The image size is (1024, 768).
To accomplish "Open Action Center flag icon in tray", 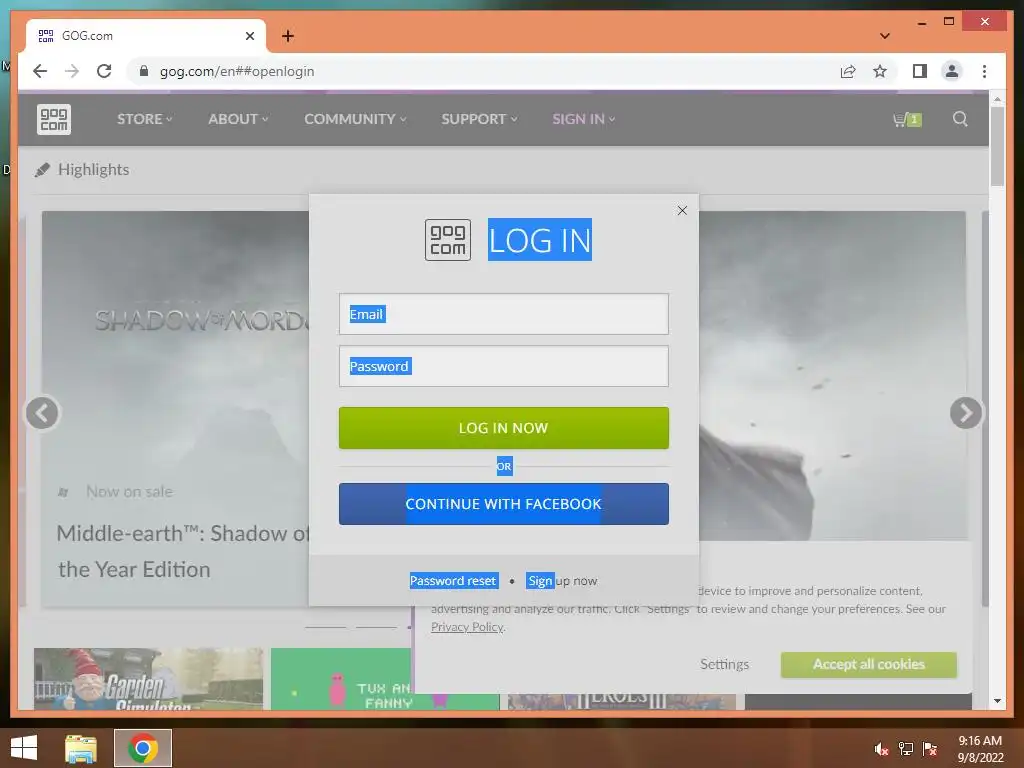I will click(930, 749).
